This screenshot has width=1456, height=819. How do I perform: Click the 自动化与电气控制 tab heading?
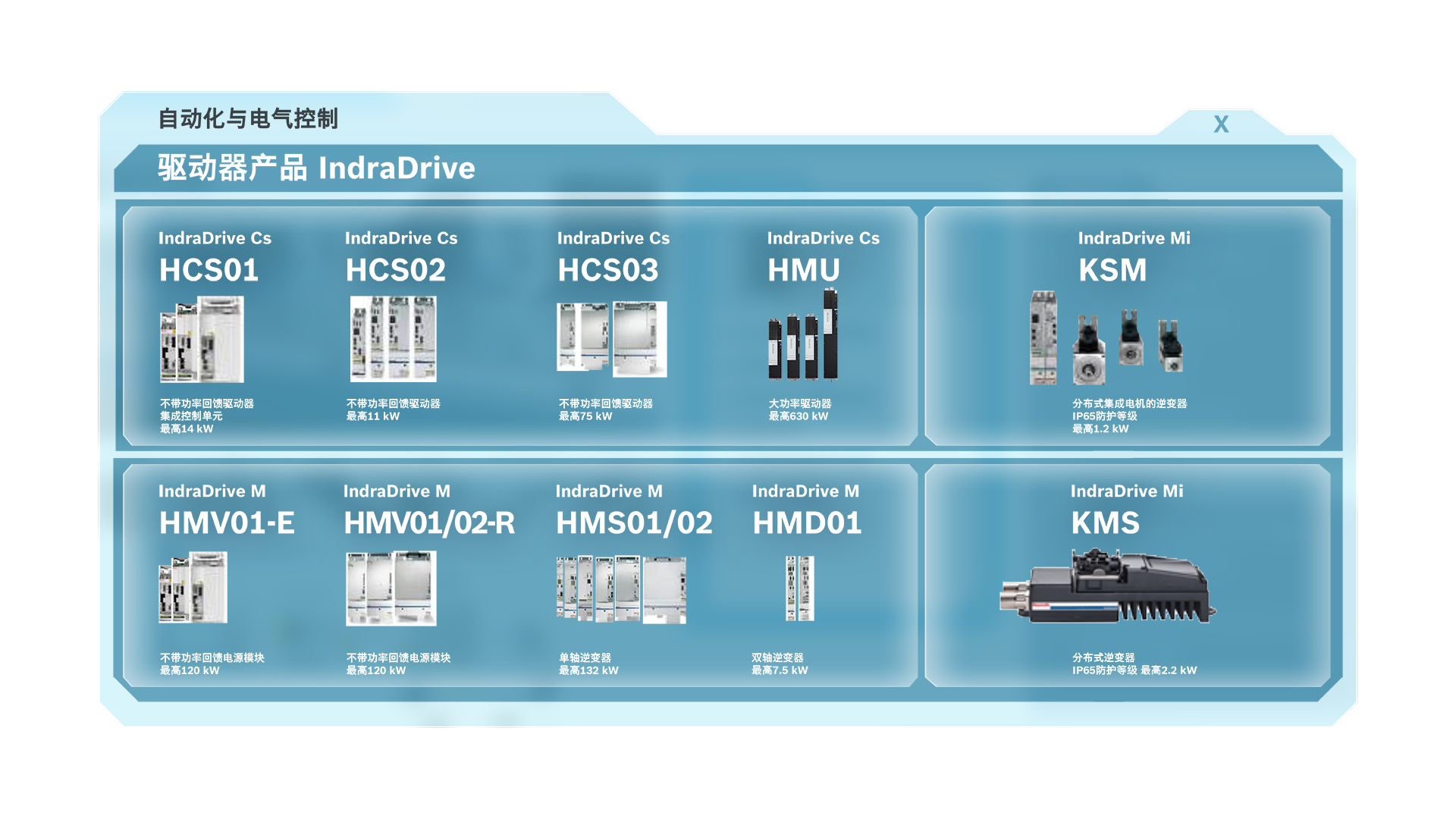coord(248,118)
